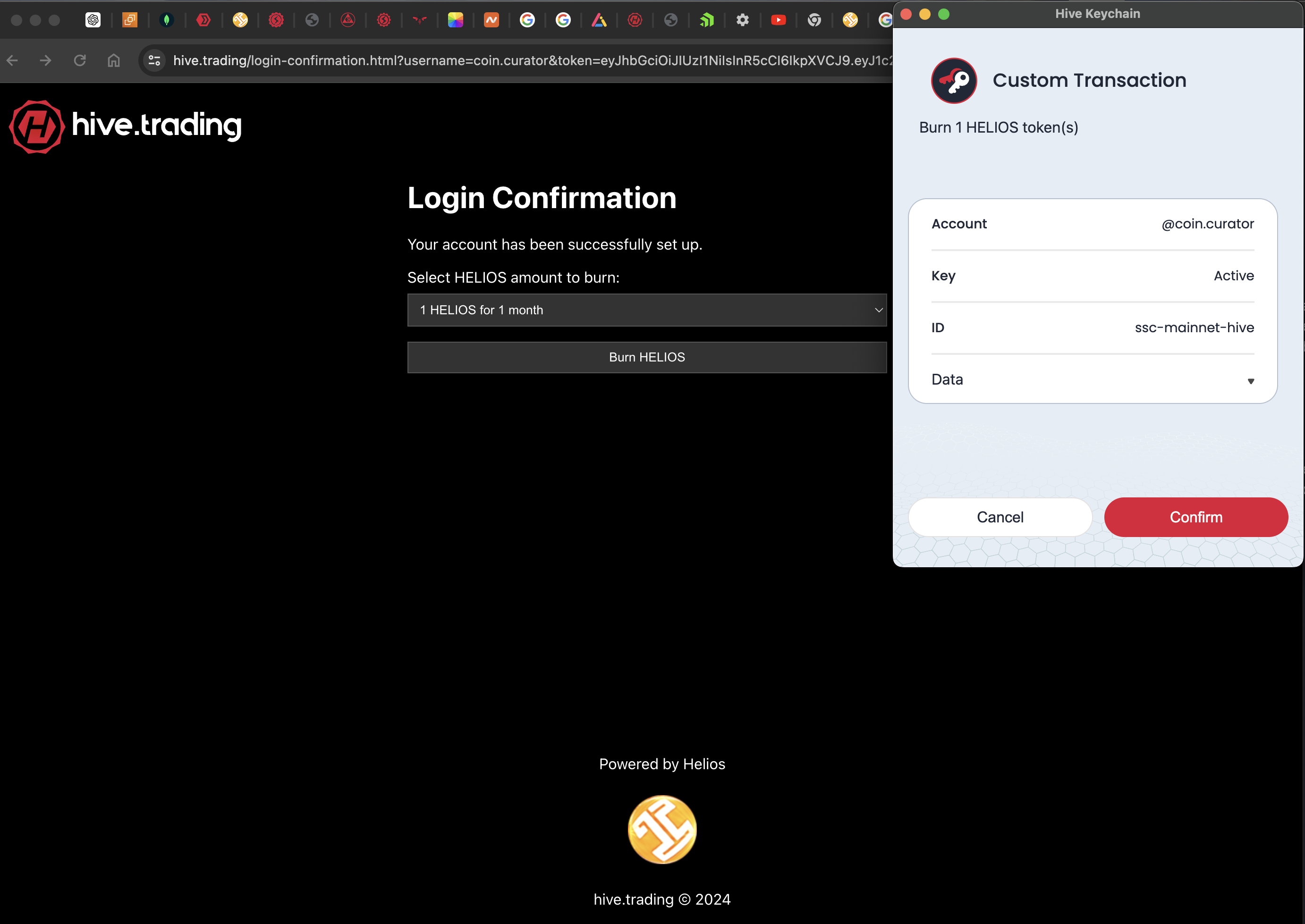Go back to the previous page
The width and height of the screenshot is (1305, 924).
coord(13,60)
